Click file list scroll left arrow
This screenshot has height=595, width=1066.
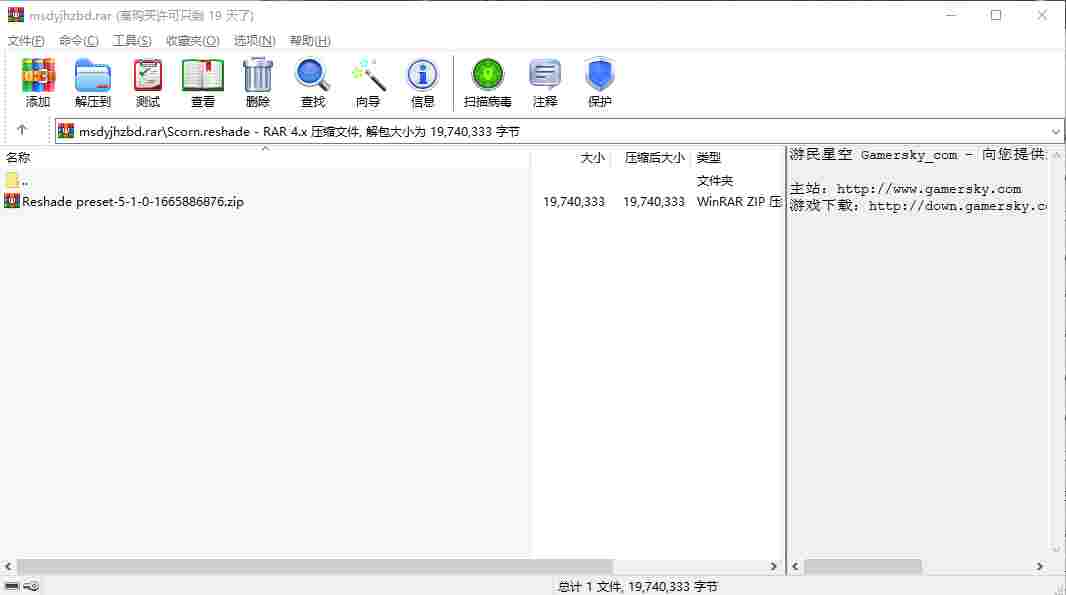pos(7,566)
